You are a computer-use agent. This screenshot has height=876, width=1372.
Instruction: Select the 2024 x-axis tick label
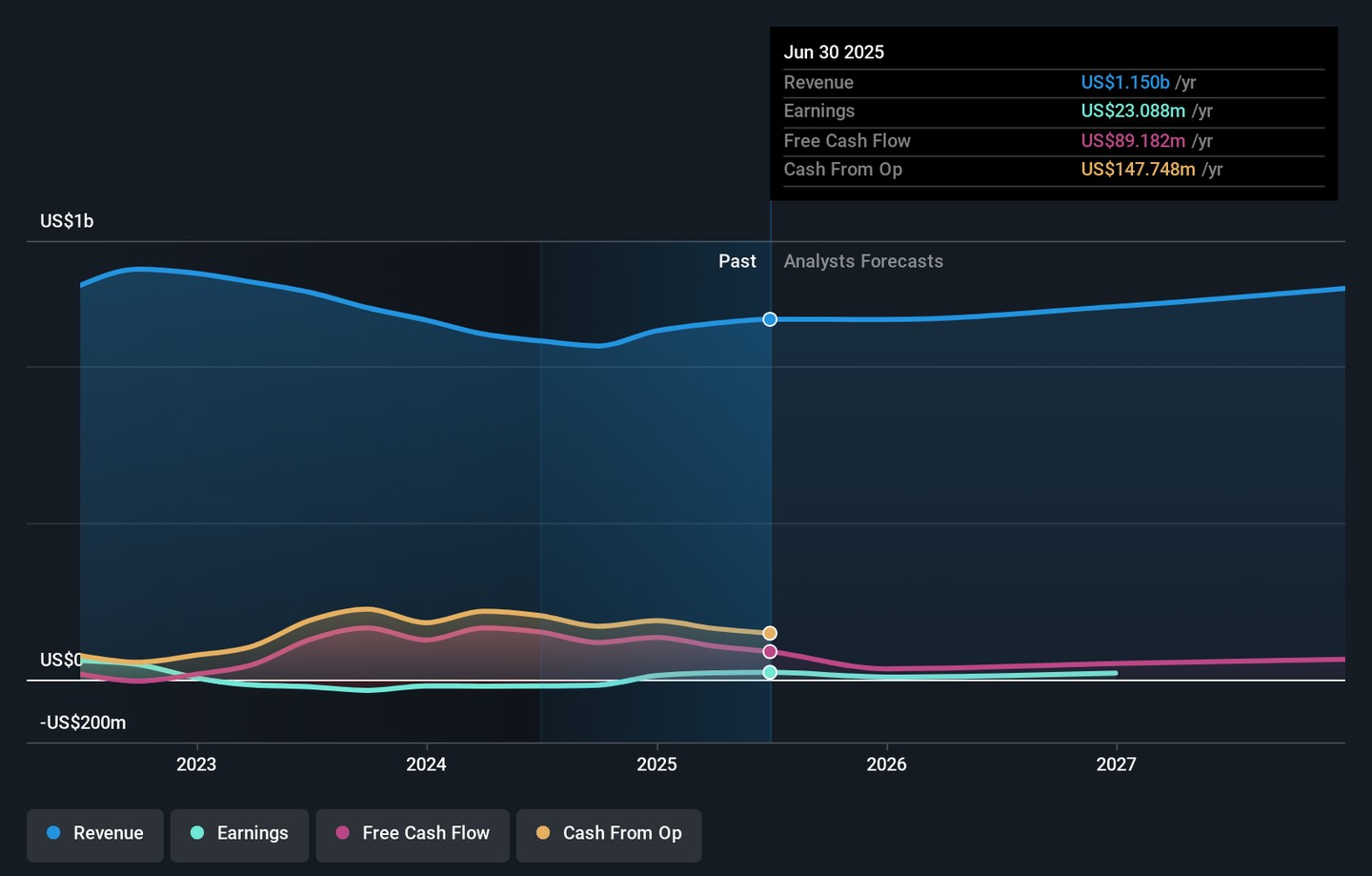point(426,764)
